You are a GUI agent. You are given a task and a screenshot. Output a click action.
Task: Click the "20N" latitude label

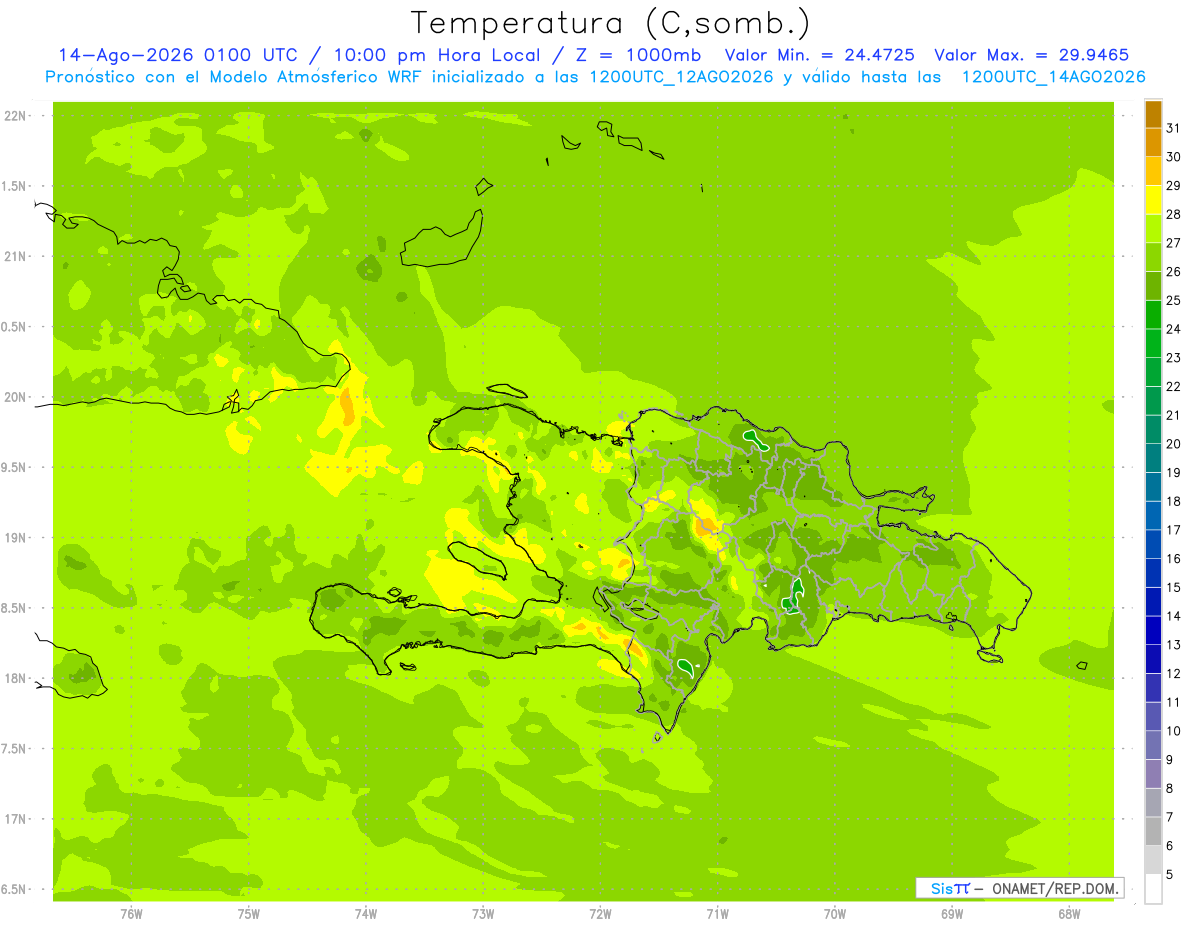[15, 397]
